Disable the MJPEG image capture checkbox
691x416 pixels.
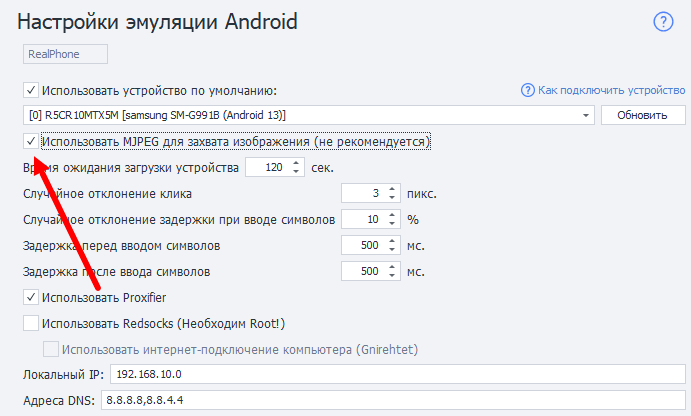point(31,142)
